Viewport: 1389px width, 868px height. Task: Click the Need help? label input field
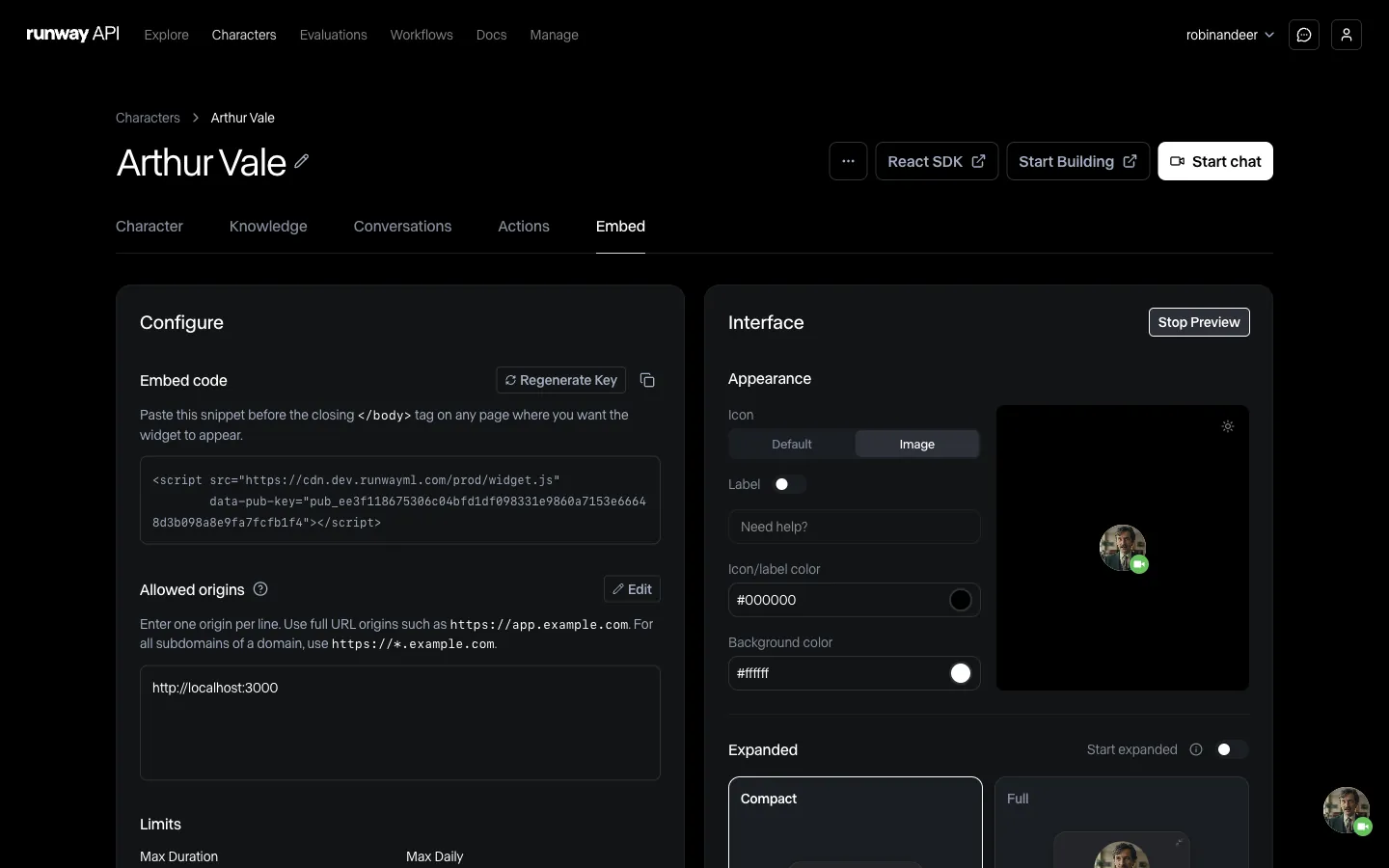pos(855,527)
